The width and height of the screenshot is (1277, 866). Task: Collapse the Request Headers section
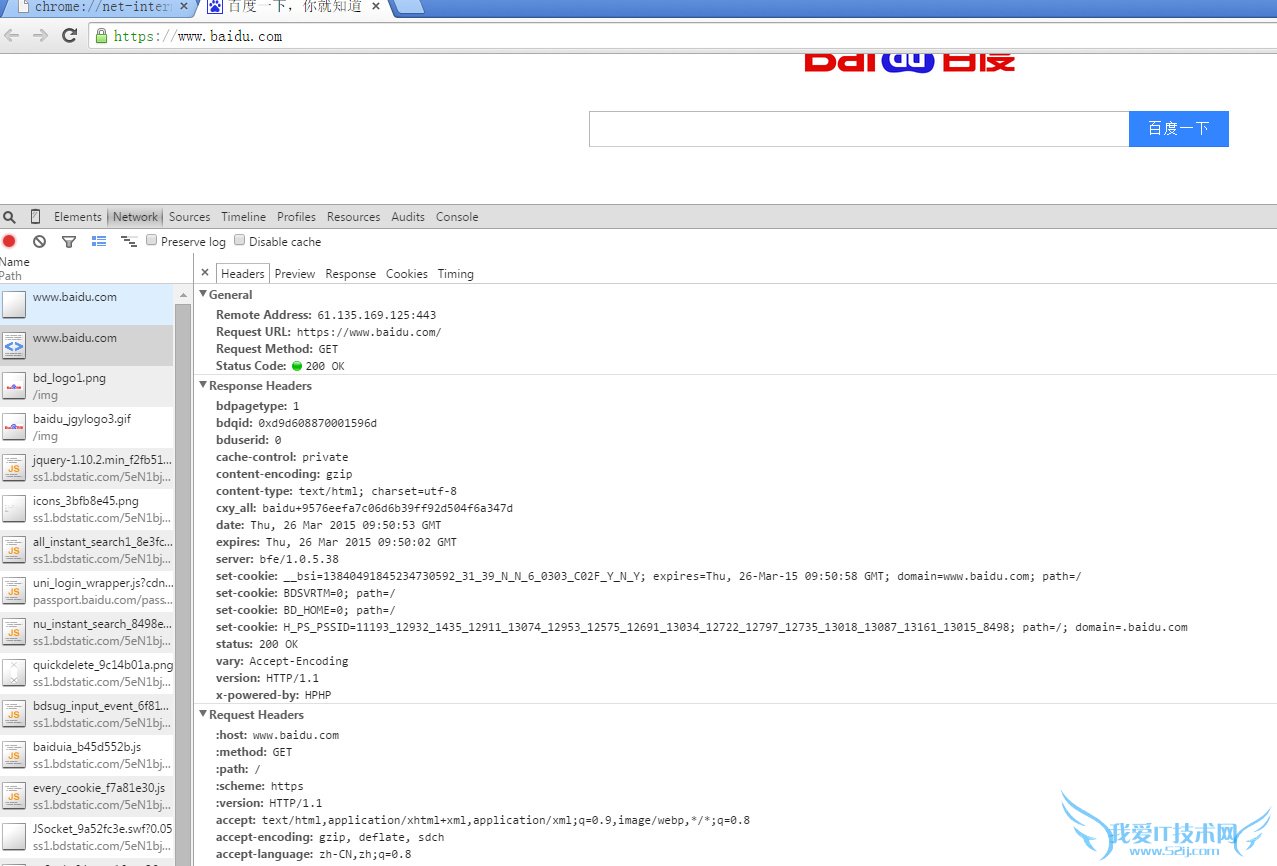[x=203, y=714]
